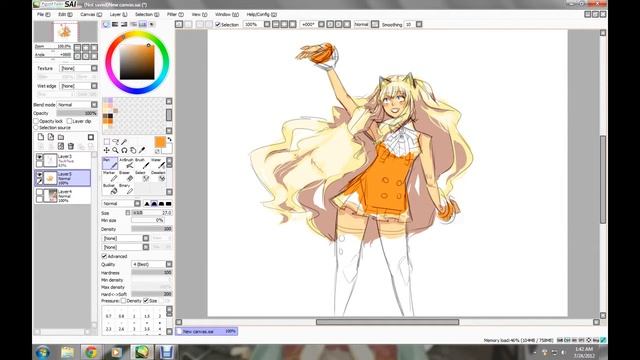Choose the lasso selection tool
Screen dimensions: 640x360
116,142
